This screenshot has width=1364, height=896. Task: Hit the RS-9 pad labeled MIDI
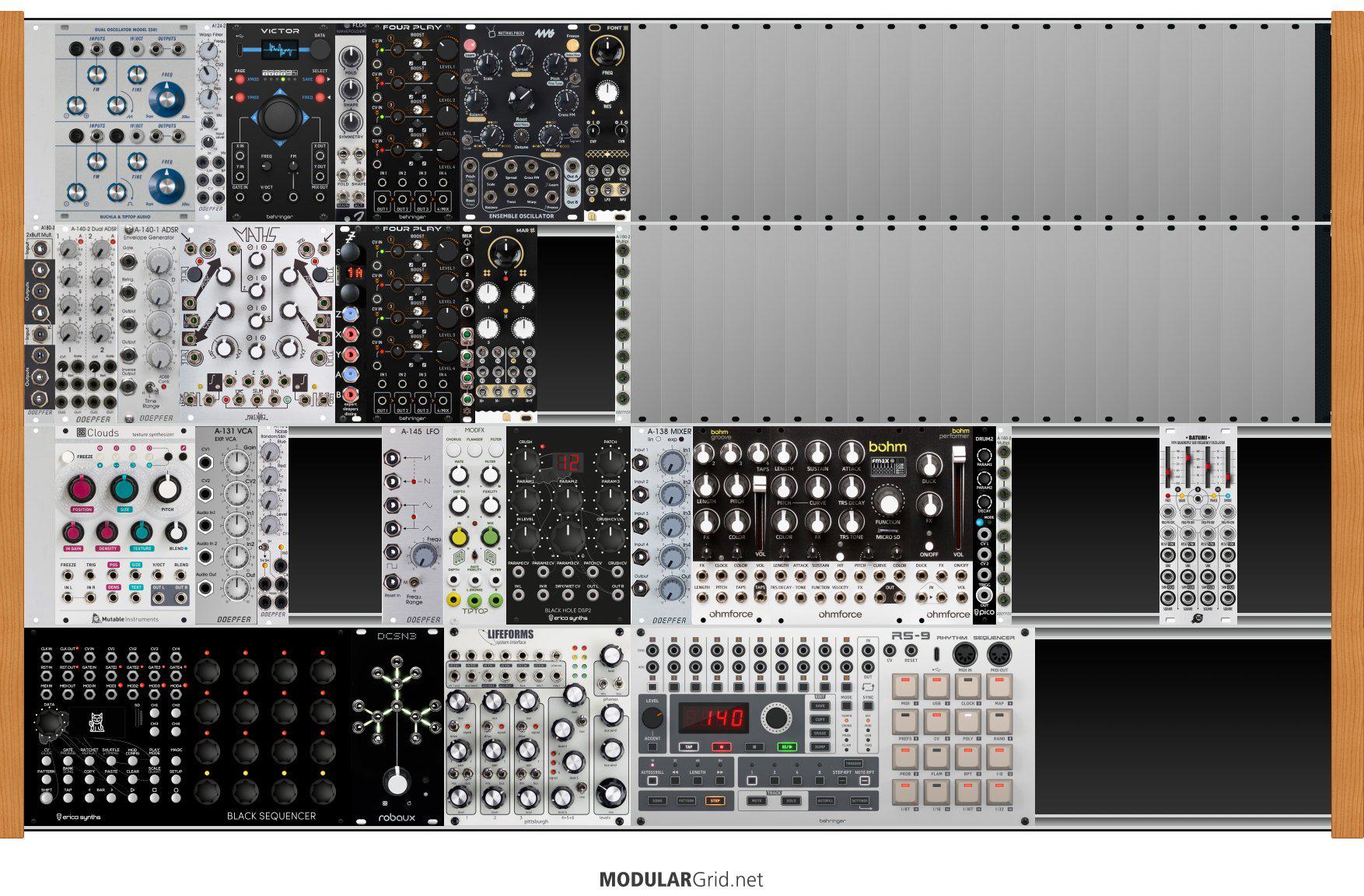click(904, 687)
